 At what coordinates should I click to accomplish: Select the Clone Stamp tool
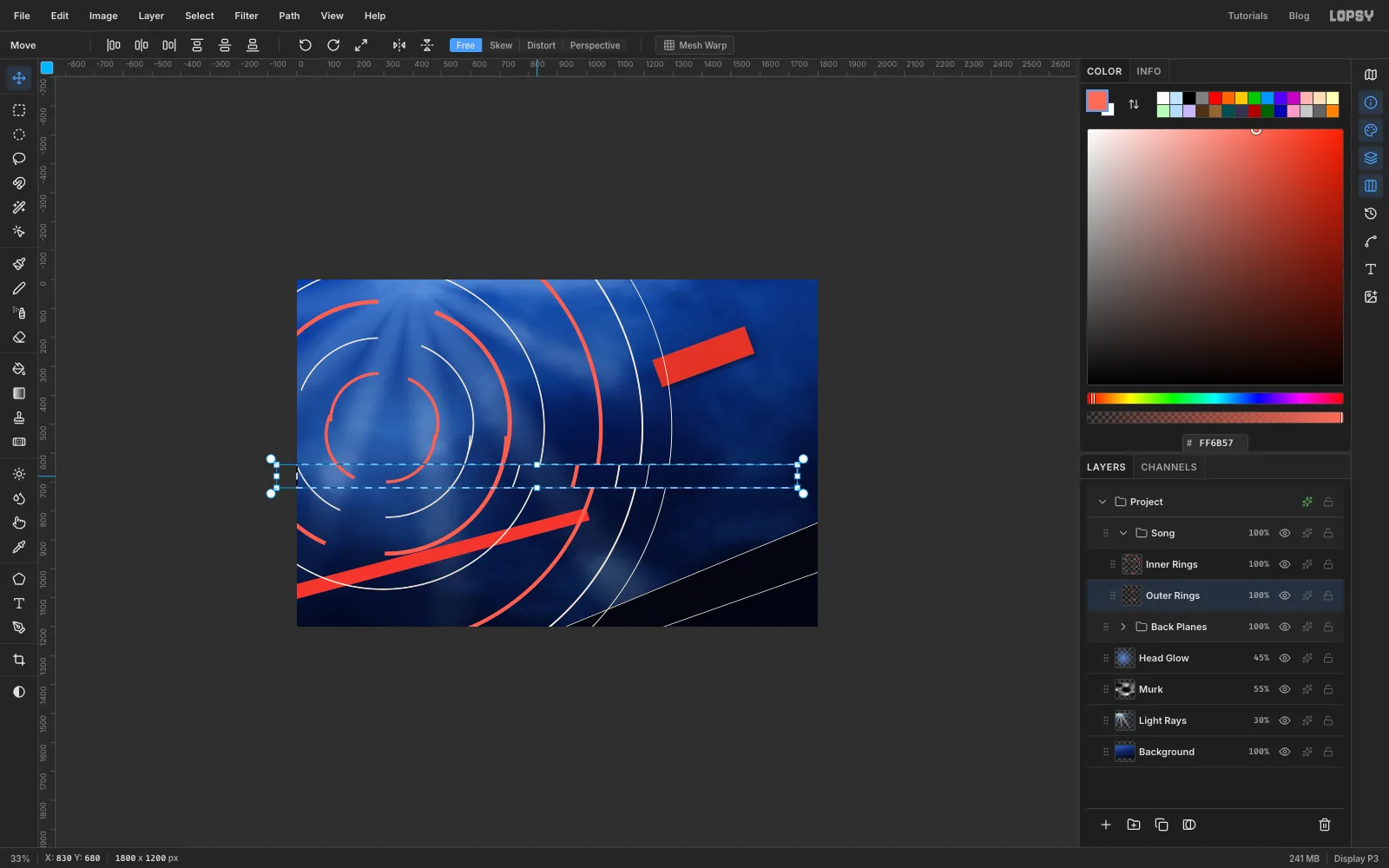tap(19, 418)
